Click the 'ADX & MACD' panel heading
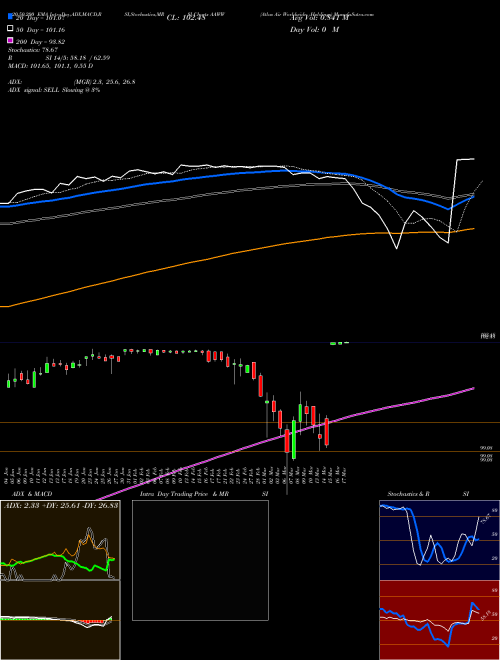Viewport: 500px width, 660px height. (x=32, y=494)
